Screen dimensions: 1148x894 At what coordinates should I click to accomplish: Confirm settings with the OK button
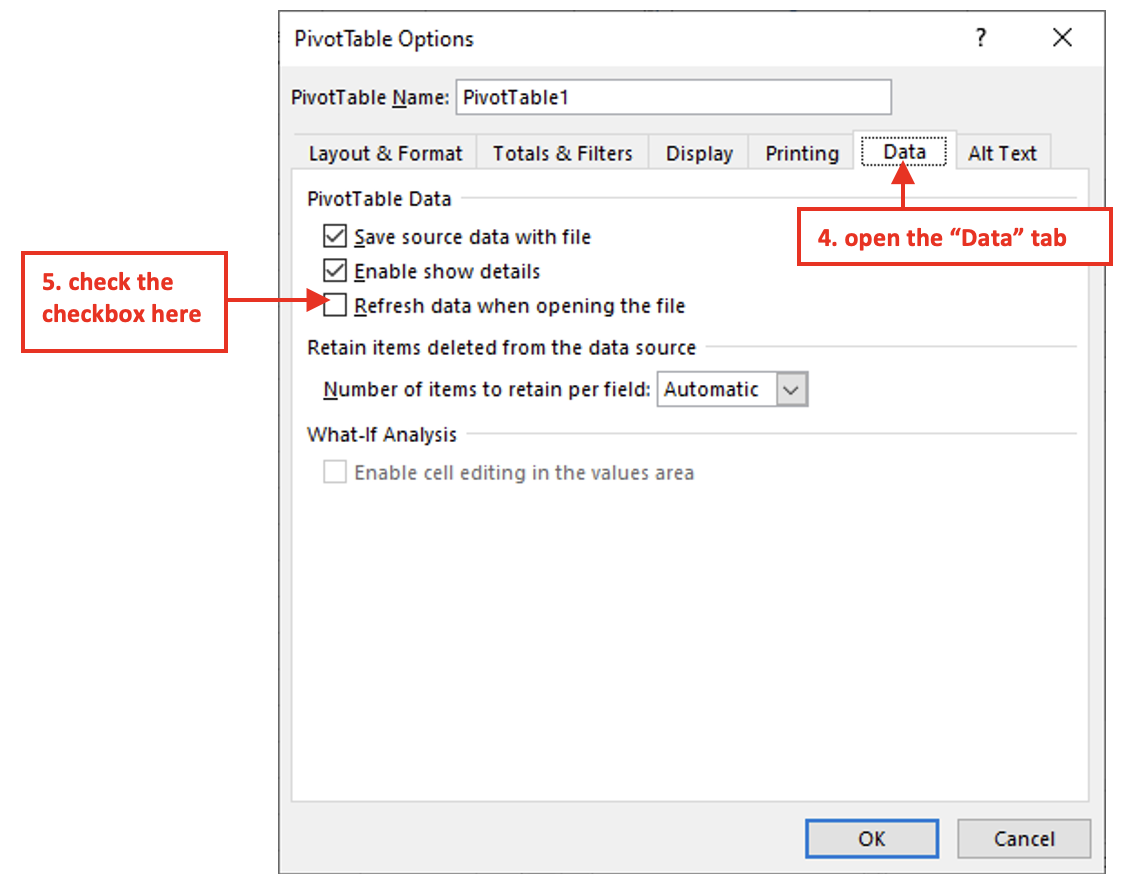[871, 839]
